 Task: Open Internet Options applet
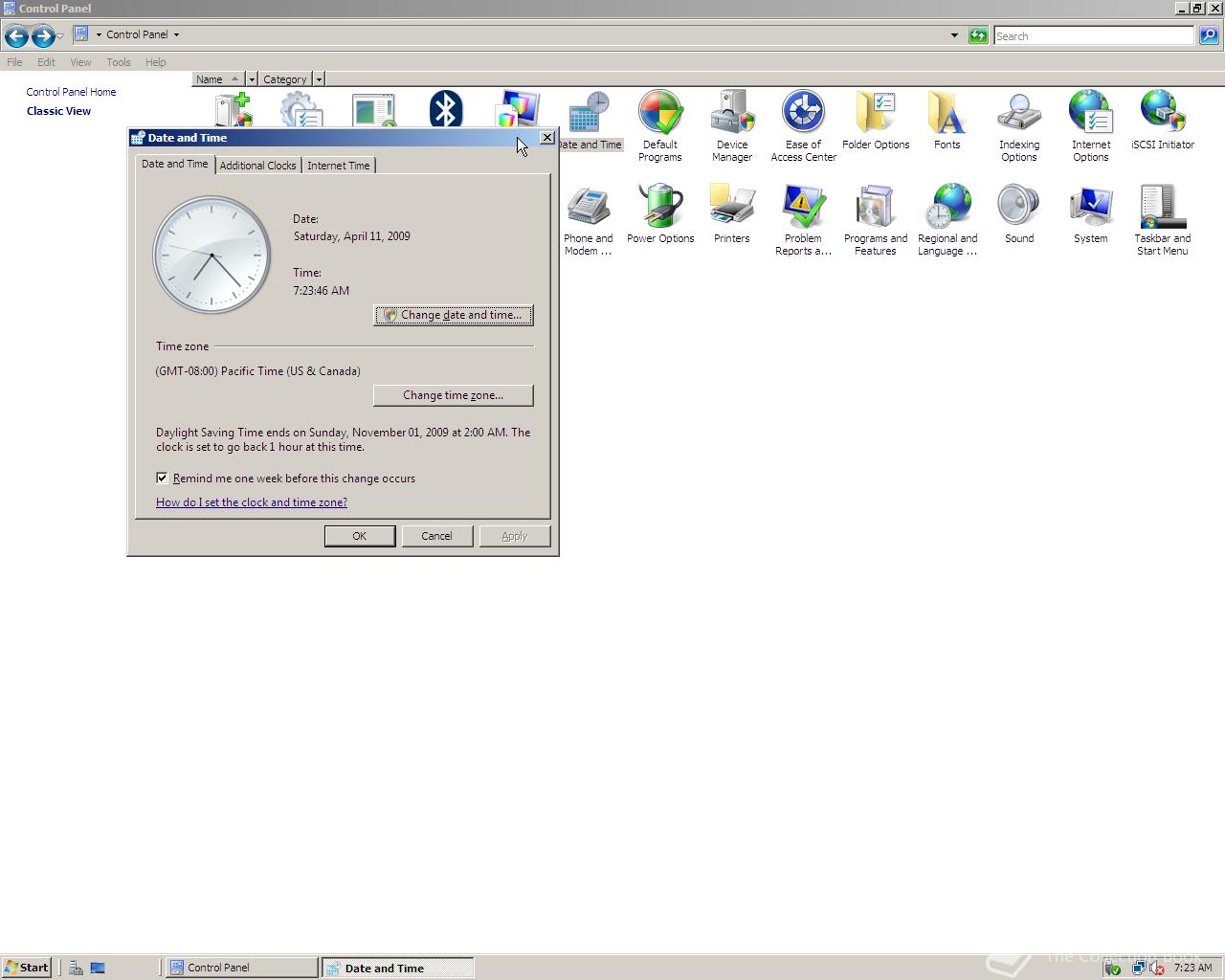point(1090,125)
